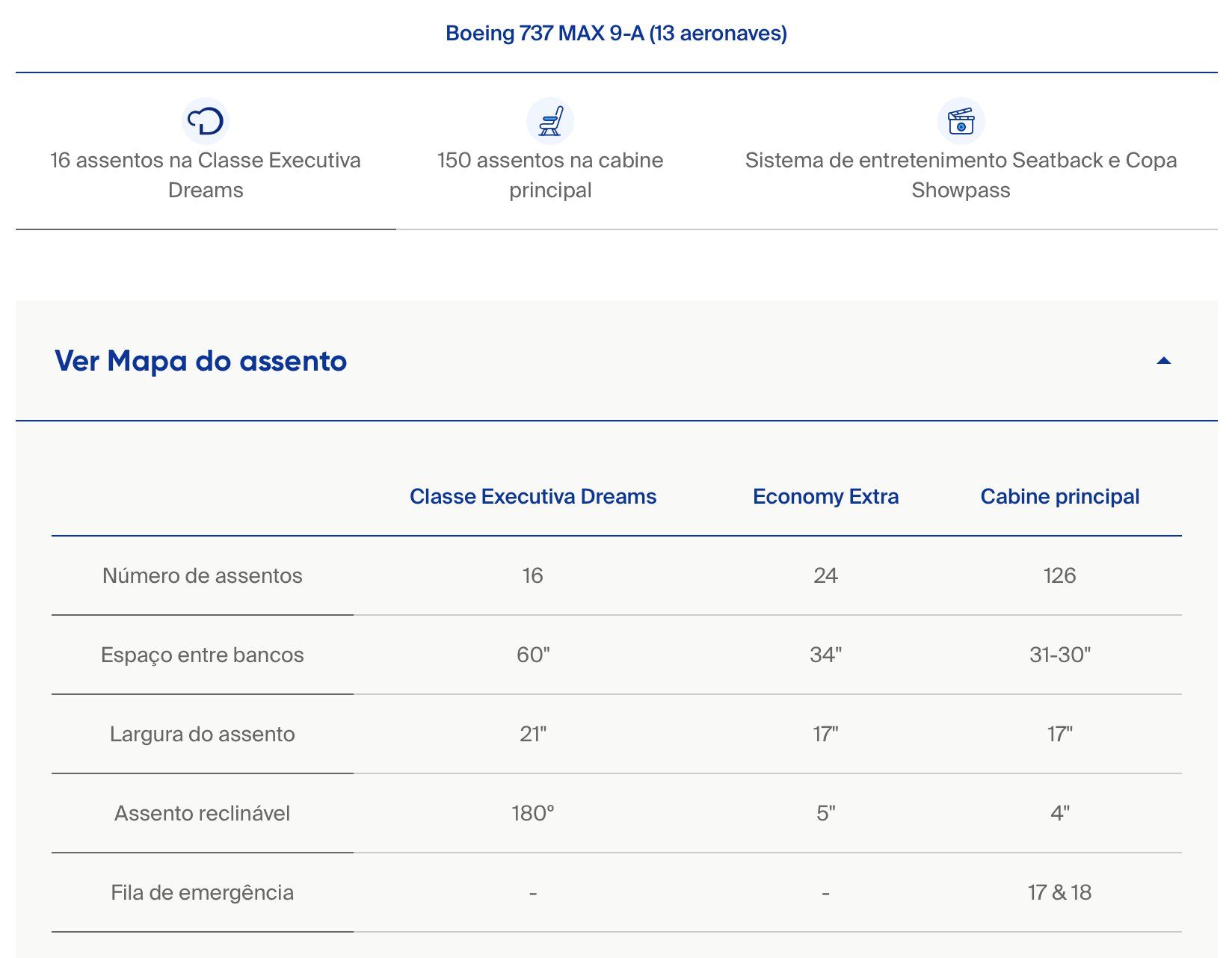The image size is (1232, 958).
Task: Click the 180° recline value
Action: [533, 814]
